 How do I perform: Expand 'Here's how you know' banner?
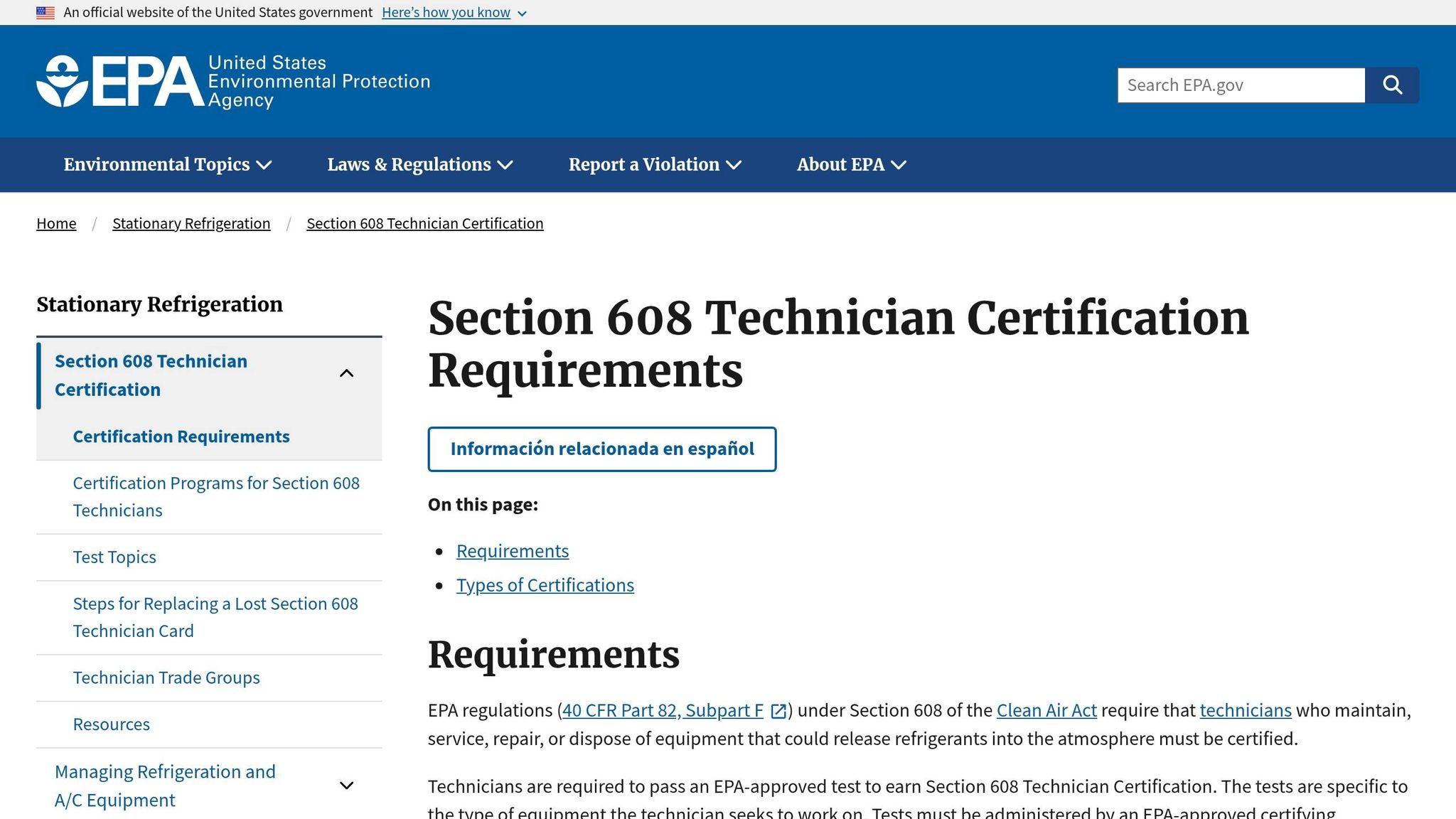pyautogui.click(x=454, y=13)
